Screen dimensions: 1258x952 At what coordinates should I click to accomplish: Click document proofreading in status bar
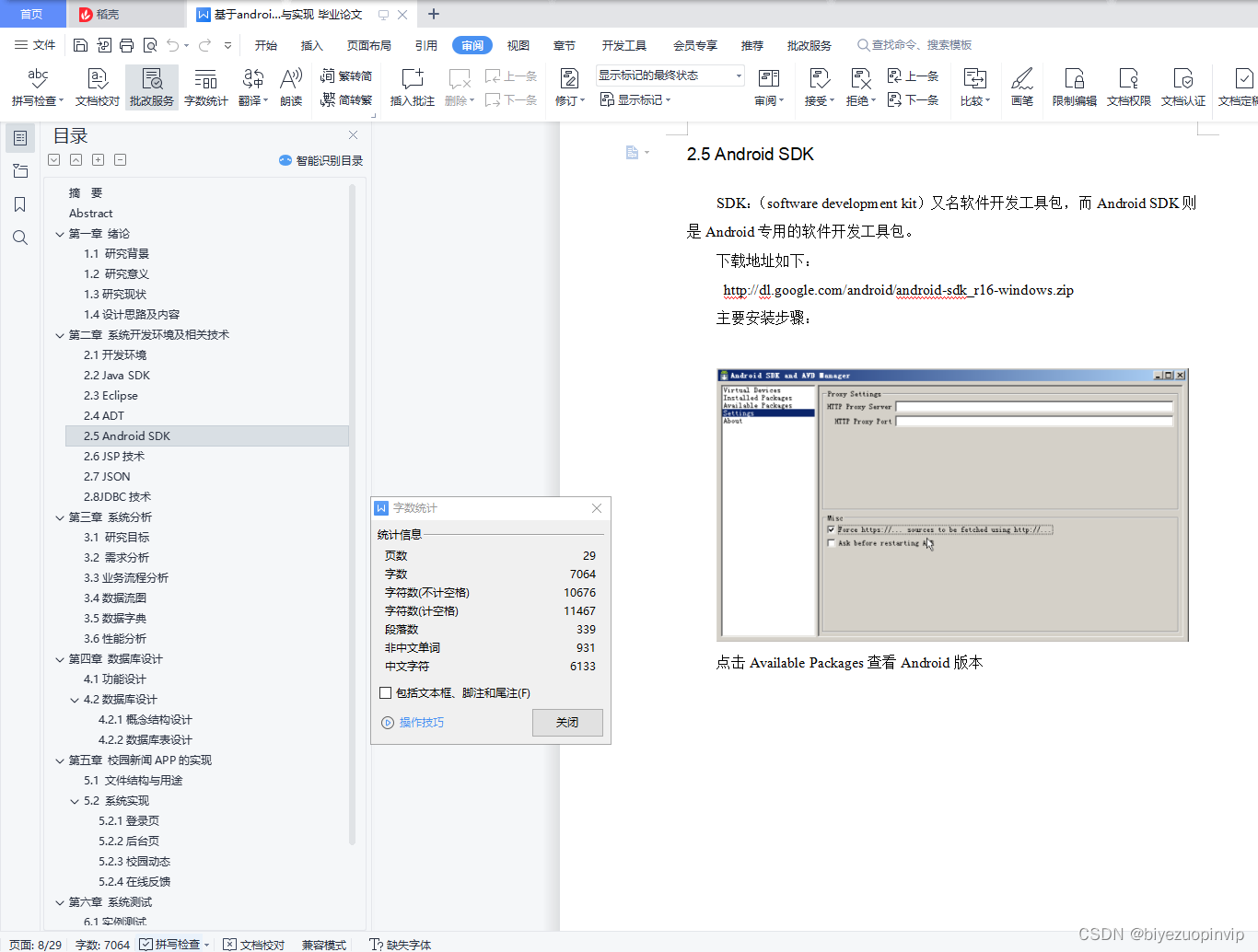[x=254, y=945]
